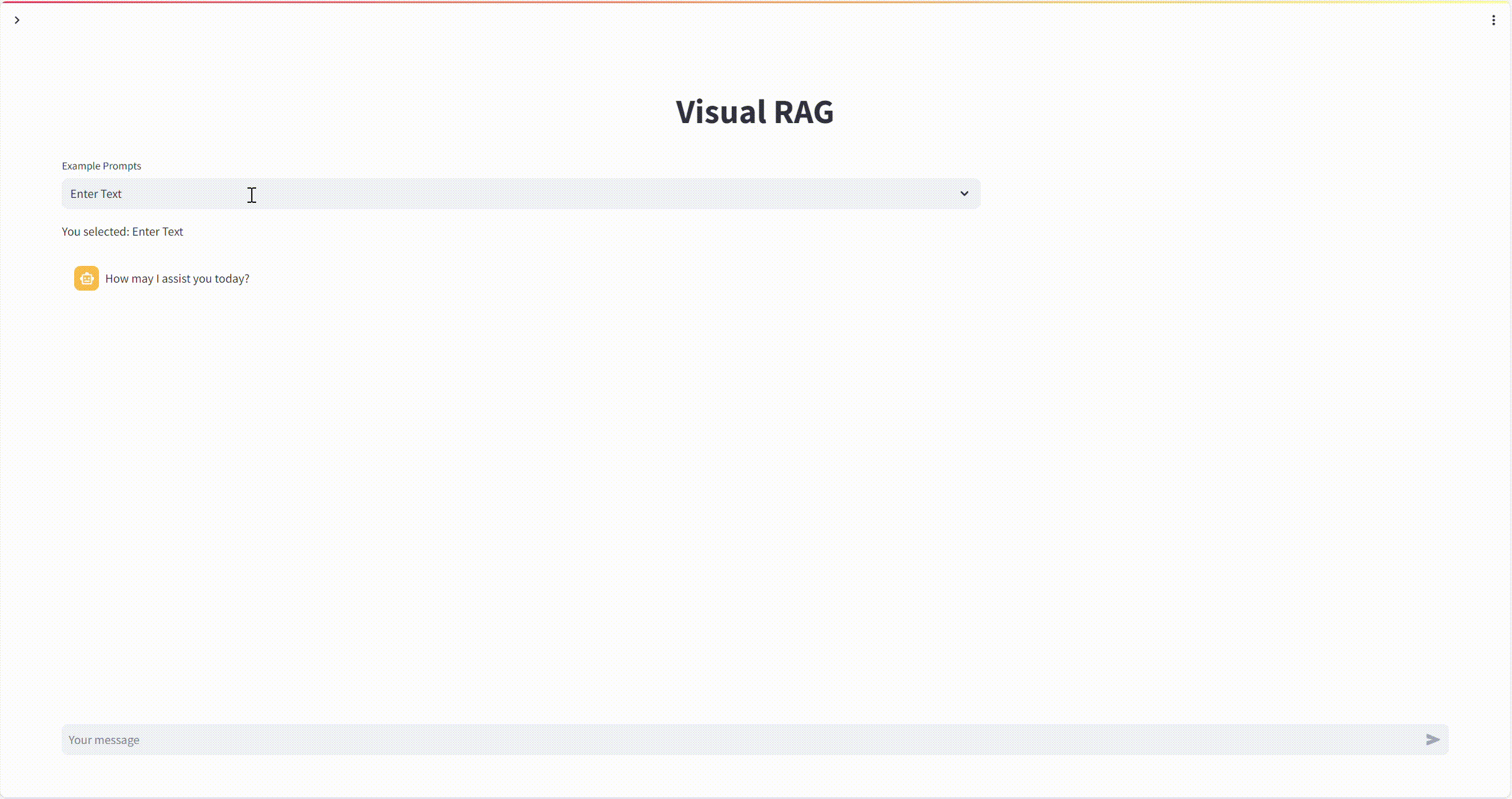Click the You selected: Enter Text status line
This screenshot has height=799, width=1512.
pyautogui.click(x=122, y=231)
